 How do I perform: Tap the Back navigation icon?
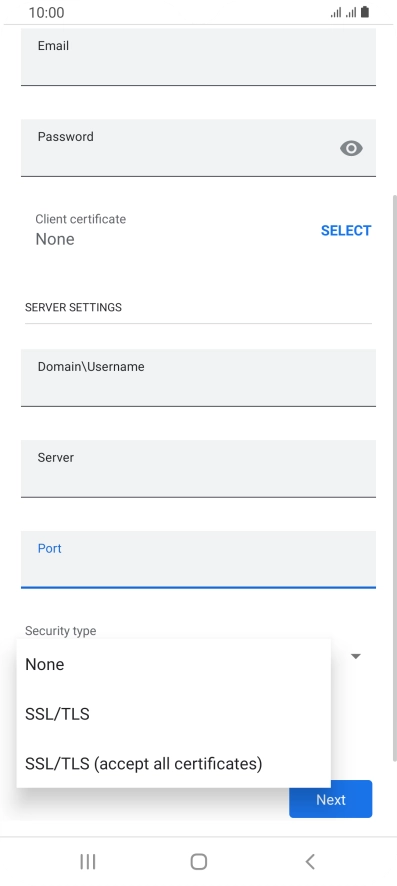tap(309, 861)
